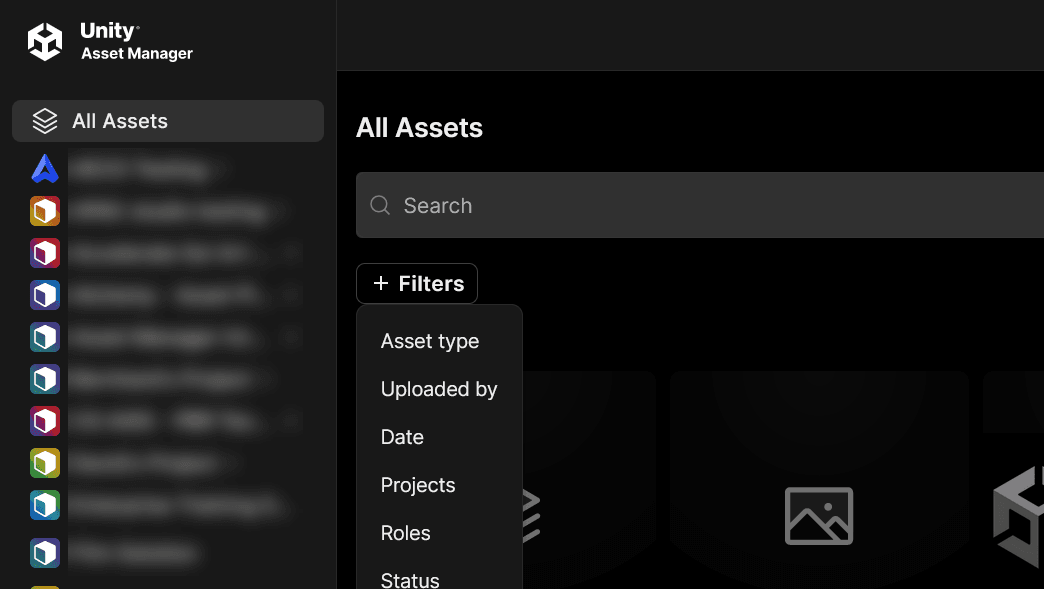Expand the chevron next to the bottom teal project

(290, 505)
